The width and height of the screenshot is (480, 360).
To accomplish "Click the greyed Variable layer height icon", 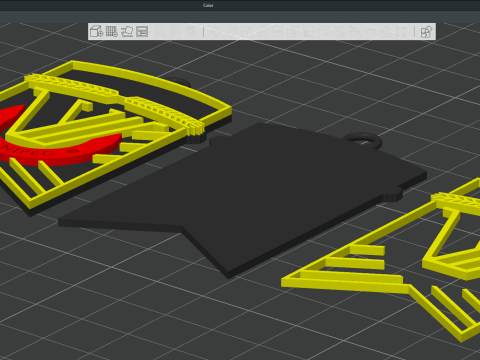I will point(191,32).
